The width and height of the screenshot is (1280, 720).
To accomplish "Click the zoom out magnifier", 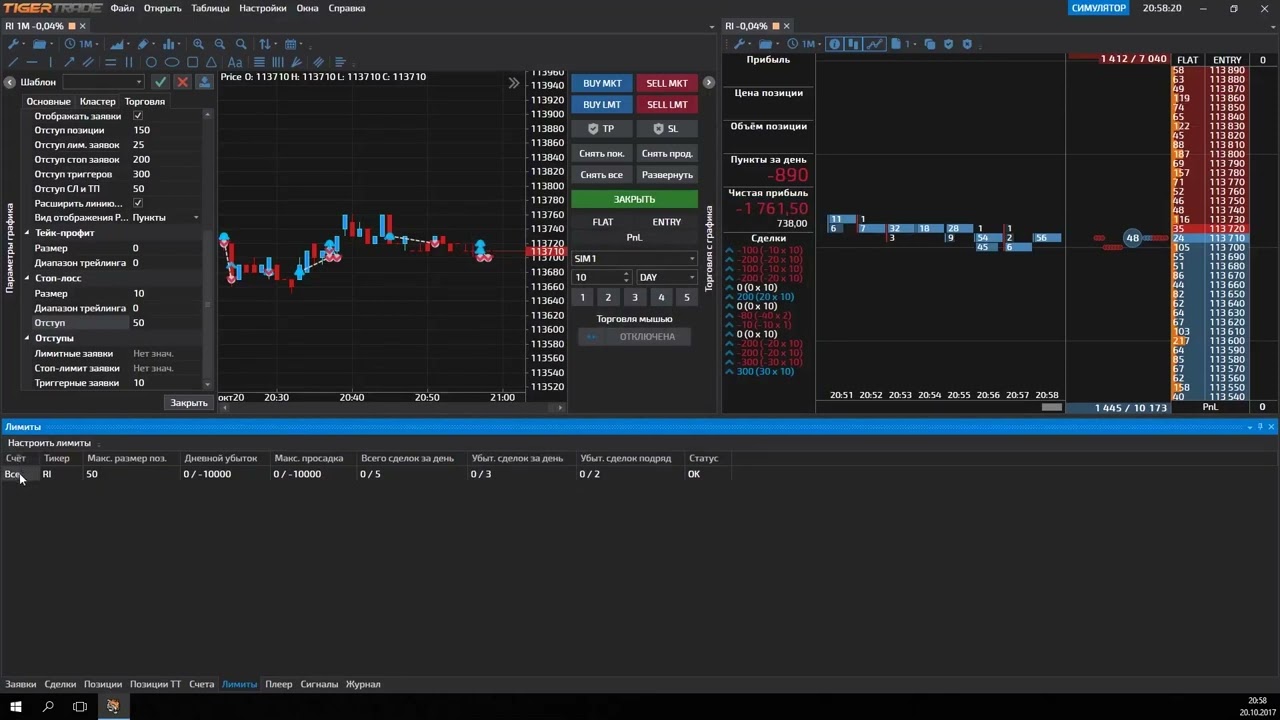I will pos(220,44).
